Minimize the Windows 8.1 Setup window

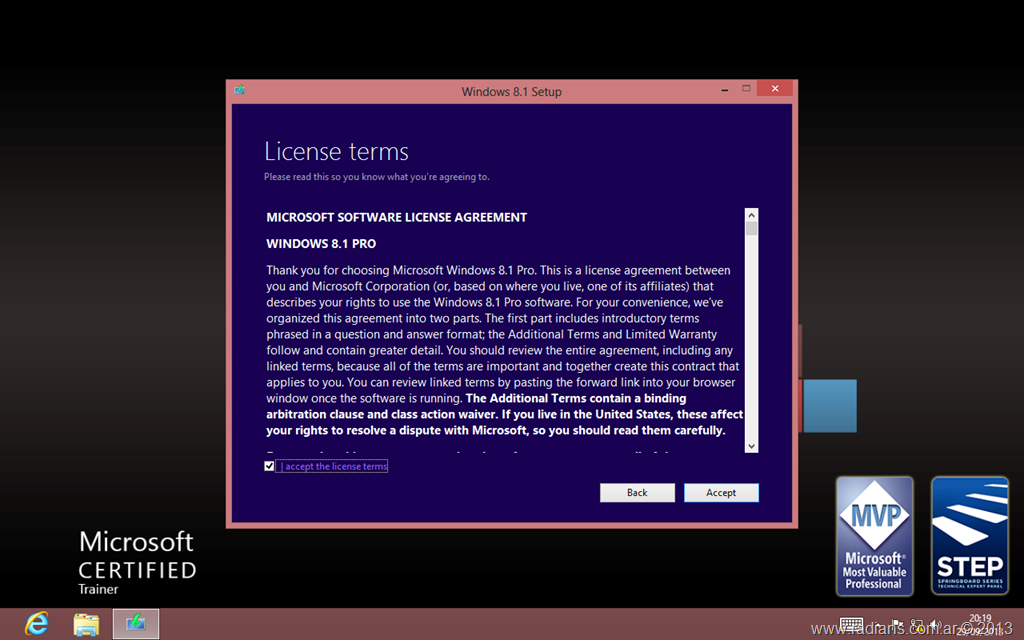[x=724, y=90]
